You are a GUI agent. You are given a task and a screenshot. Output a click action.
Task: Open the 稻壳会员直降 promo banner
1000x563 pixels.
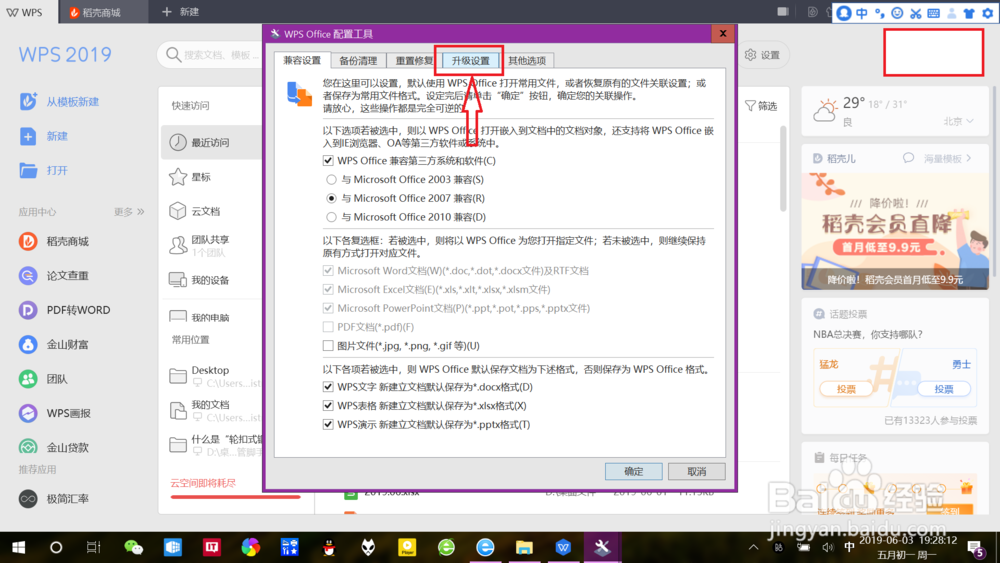click(x=895, y=230)
